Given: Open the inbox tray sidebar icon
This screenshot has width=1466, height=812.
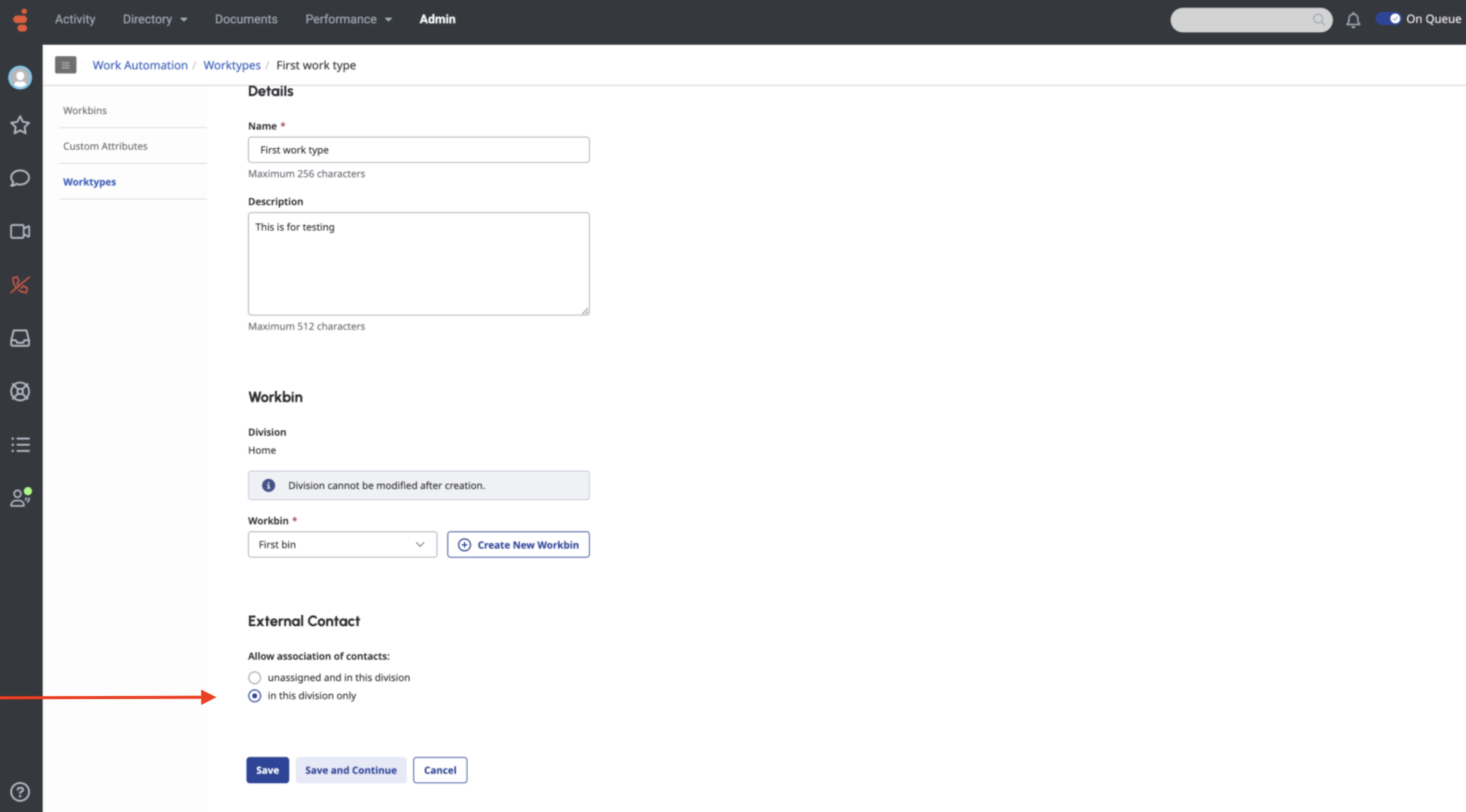Looking at the screenshot, I should [x=20, y=338].
